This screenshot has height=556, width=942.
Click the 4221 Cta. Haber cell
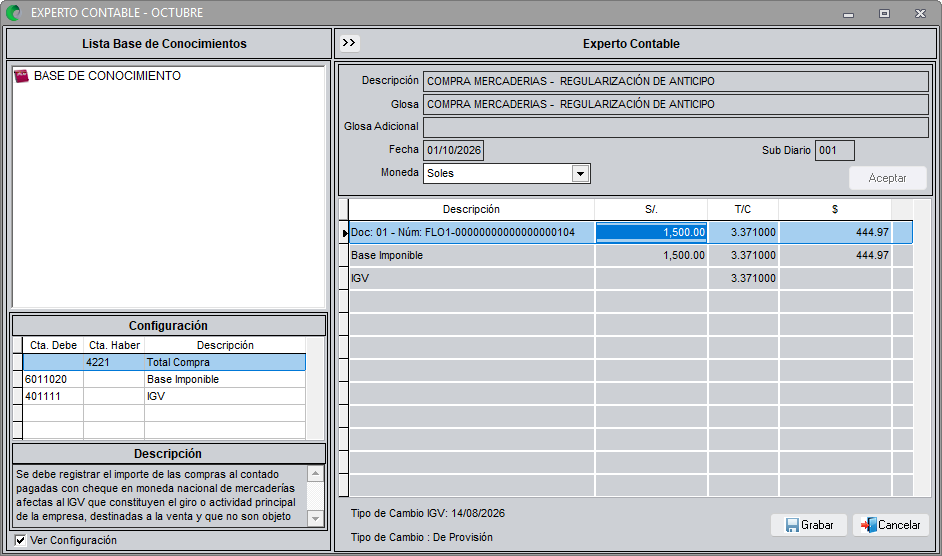[x=114, y=362]
